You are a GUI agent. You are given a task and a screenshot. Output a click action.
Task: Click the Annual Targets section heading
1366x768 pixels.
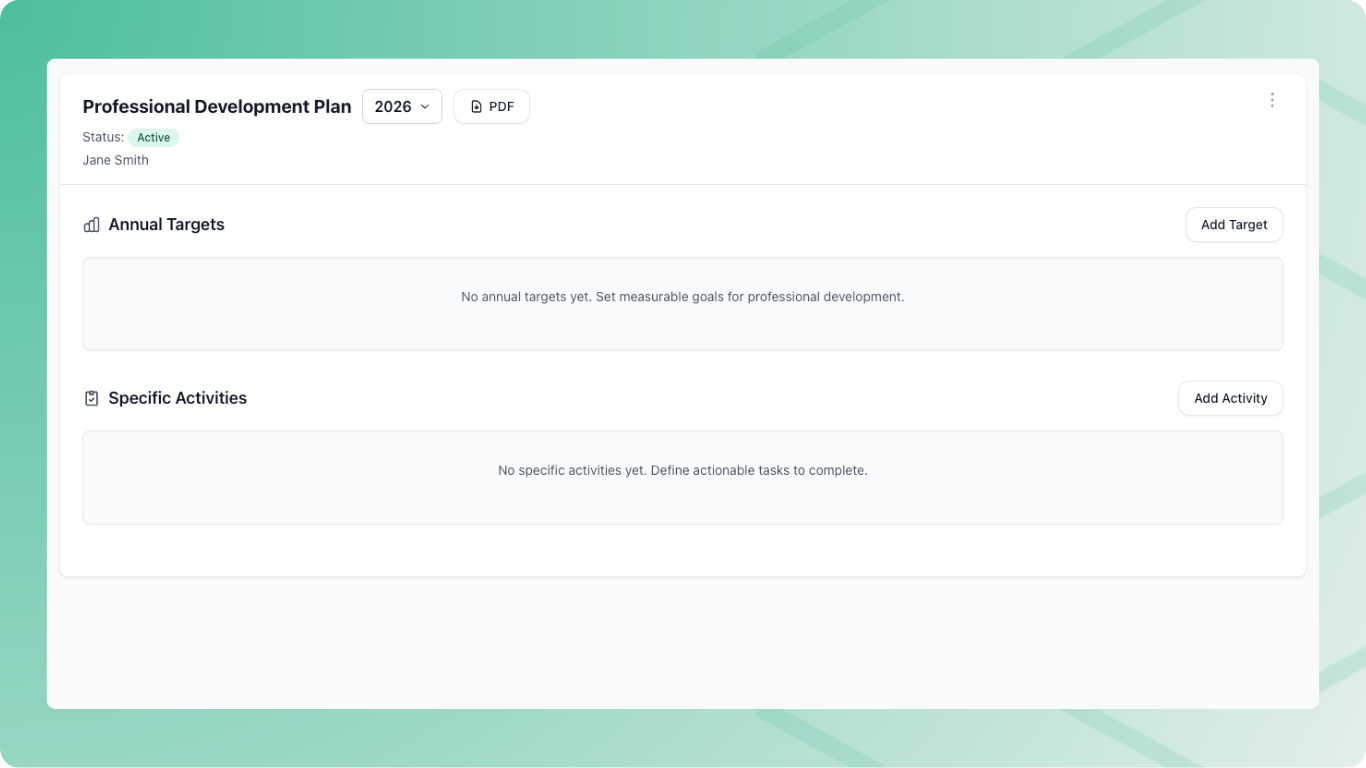[x=166, y=225]
